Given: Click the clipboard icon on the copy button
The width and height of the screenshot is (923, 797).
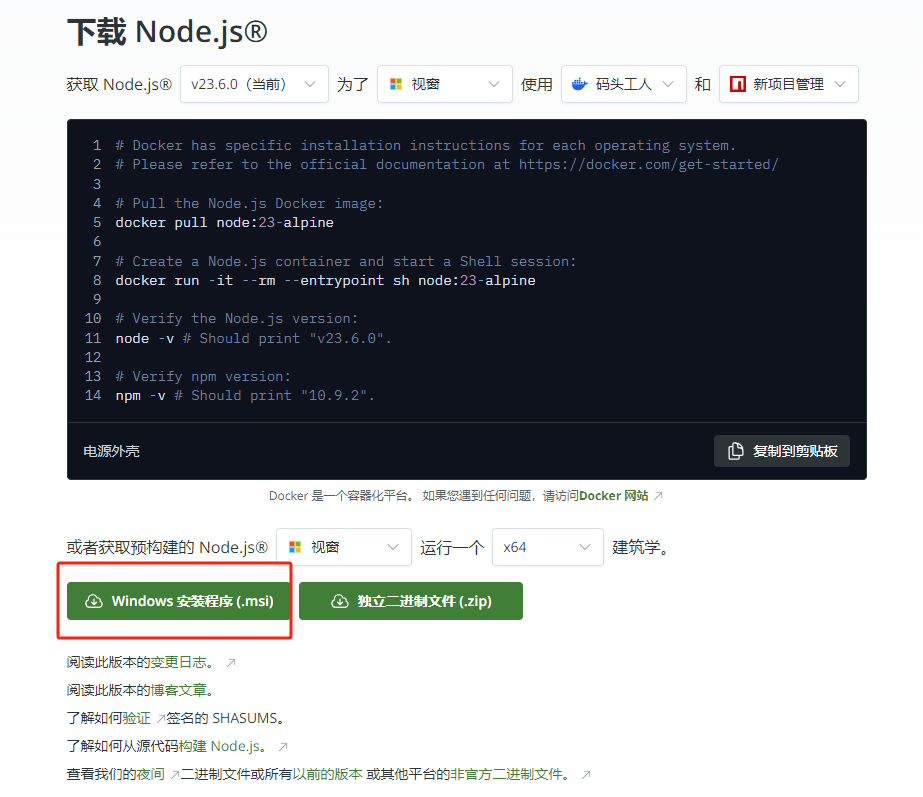Looking at the screenshot, I should [735, 451].
